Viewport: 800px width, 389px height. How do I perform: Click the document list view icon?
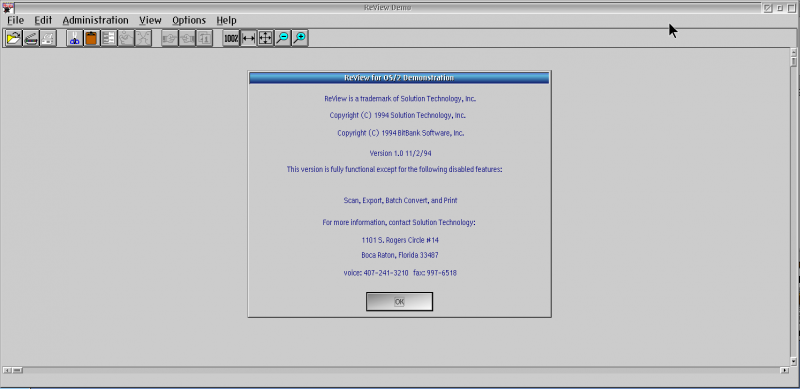[109, 38]
